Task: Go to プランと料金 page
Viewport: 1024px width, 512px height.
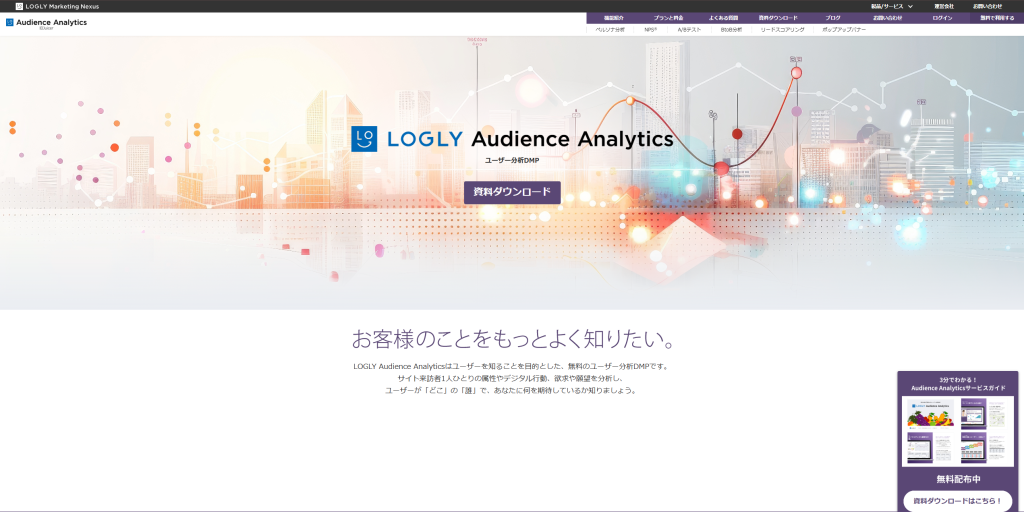Action: [668, 18]
